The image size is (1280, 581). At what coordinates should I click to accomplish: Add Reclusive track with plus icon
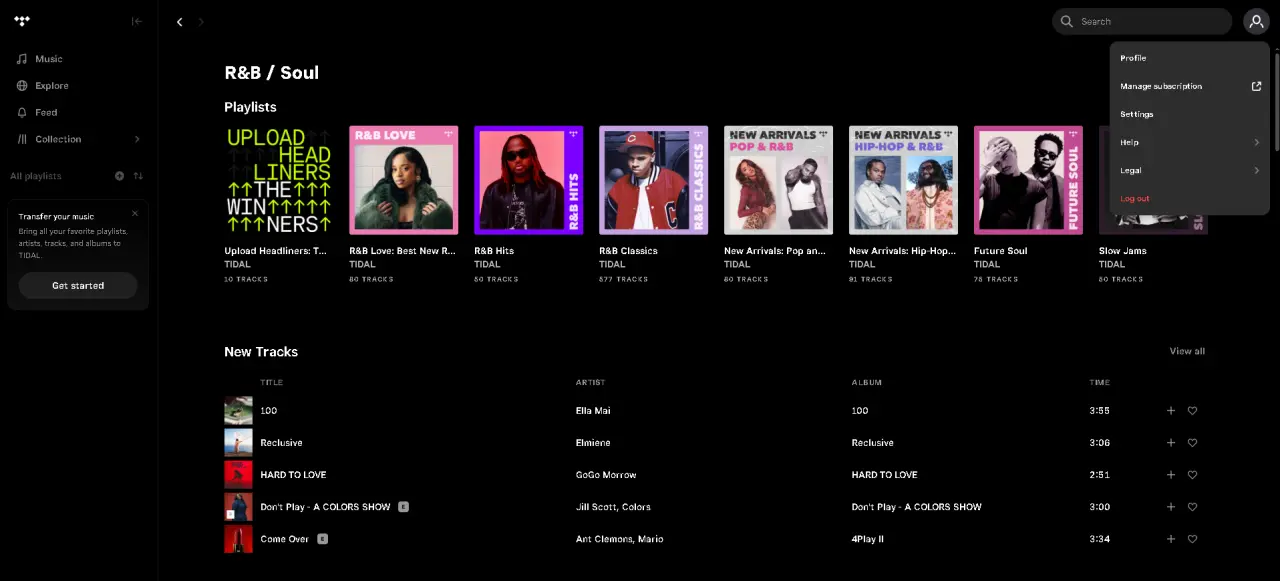tap(1171, 443)
